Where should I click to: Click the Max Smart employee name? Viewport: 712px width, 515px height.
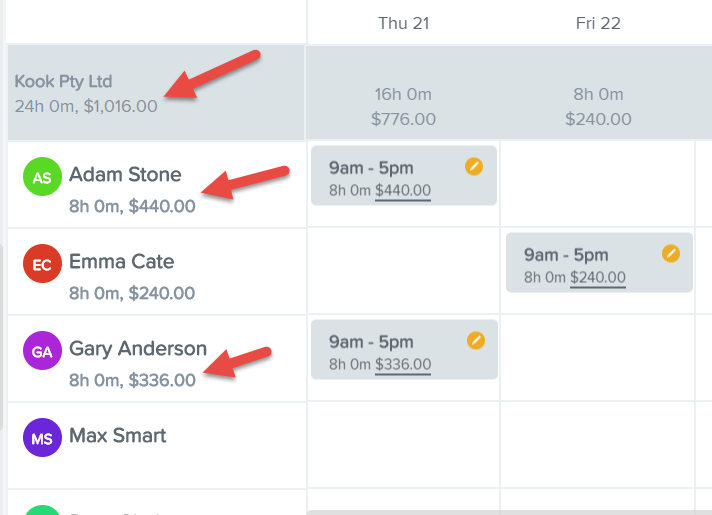118,436
